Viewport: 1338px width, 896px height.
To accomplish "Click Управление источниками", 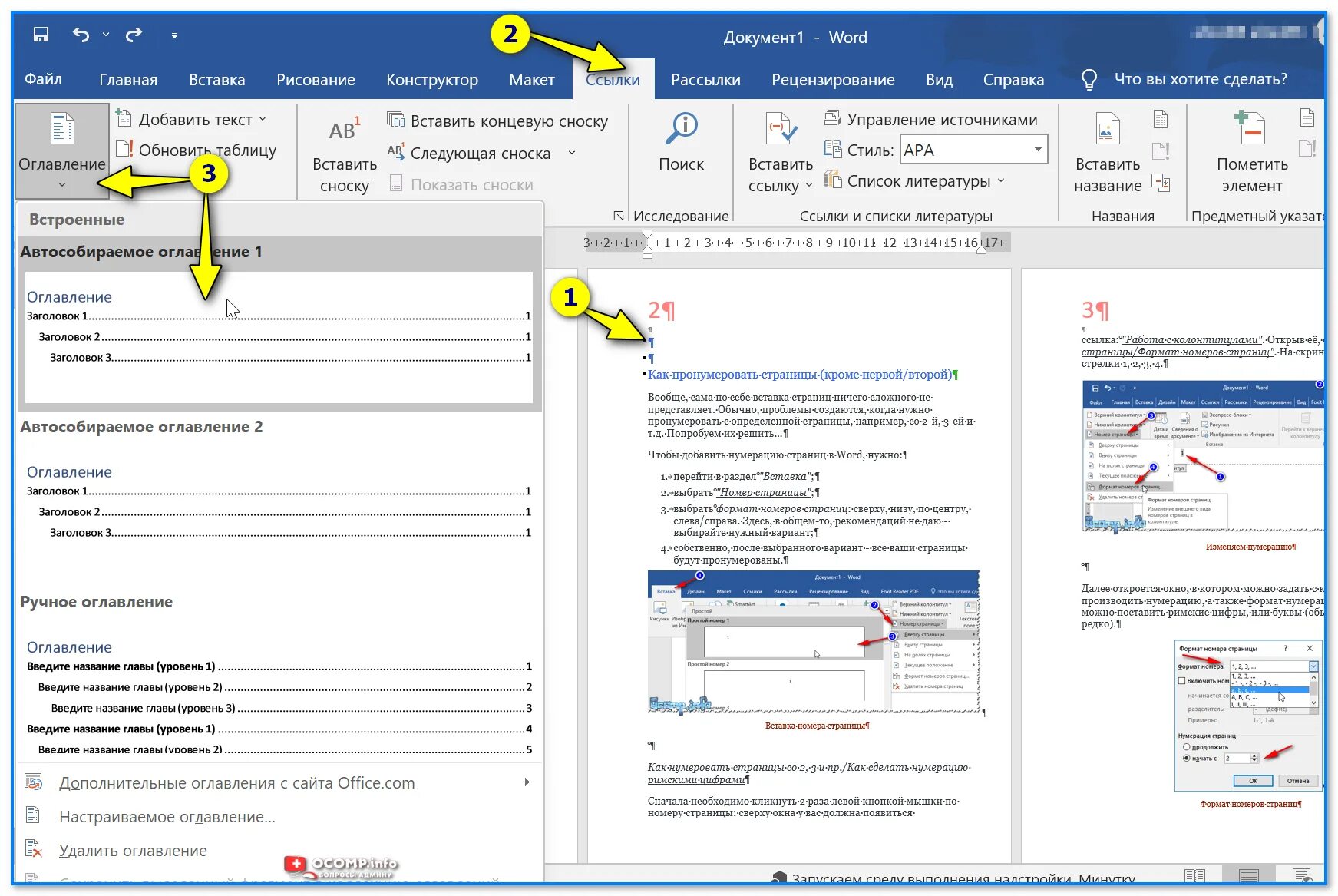I will click(930, 119).
